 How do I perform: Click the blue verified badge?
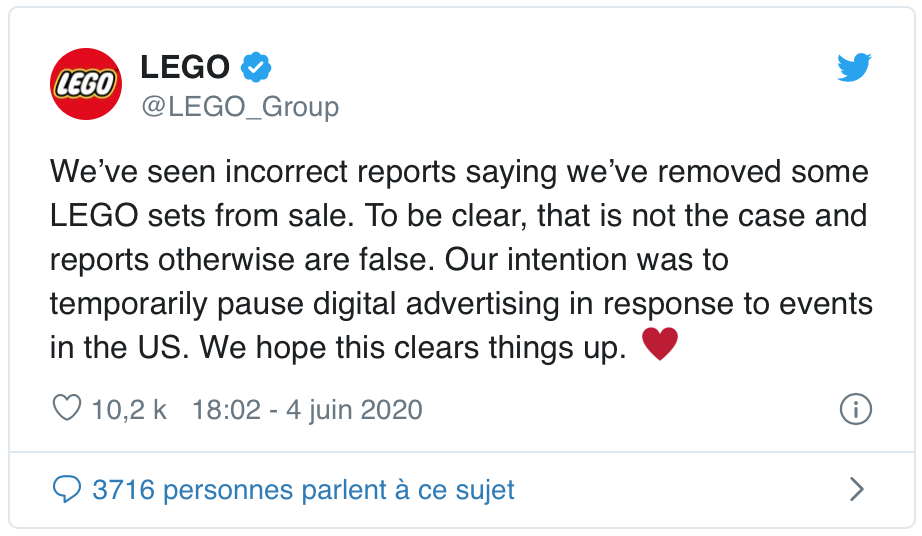click(x=257, y=68)
